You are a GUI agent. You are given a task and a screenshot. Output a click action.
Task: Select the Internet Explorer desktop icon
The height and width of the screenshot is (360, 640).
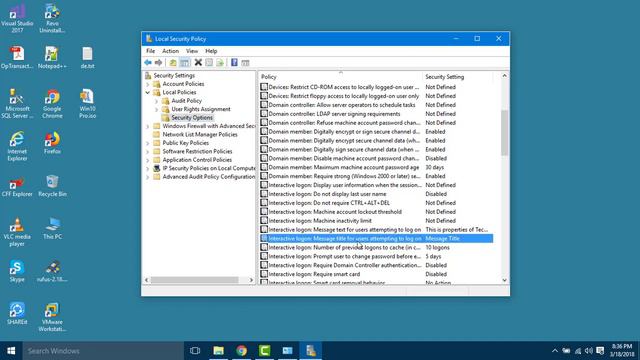pyautogui.click(x=17, y=147)
